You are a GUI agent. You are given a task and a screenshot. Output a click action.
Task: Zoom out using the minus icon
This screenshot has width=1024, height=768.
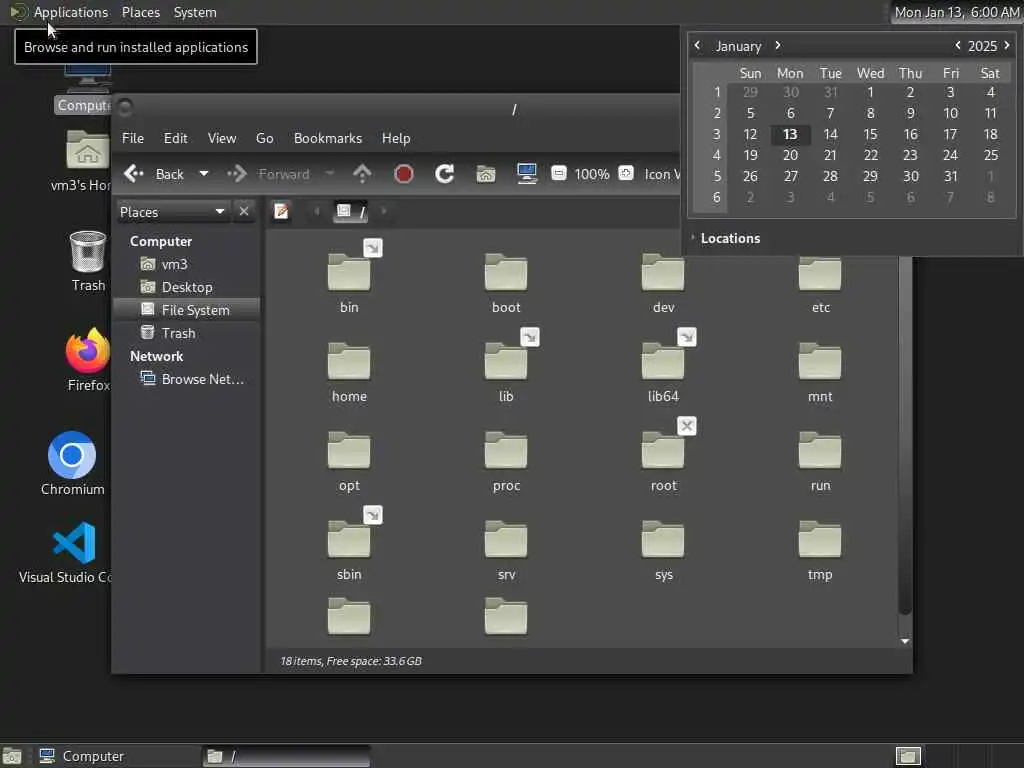558,174
